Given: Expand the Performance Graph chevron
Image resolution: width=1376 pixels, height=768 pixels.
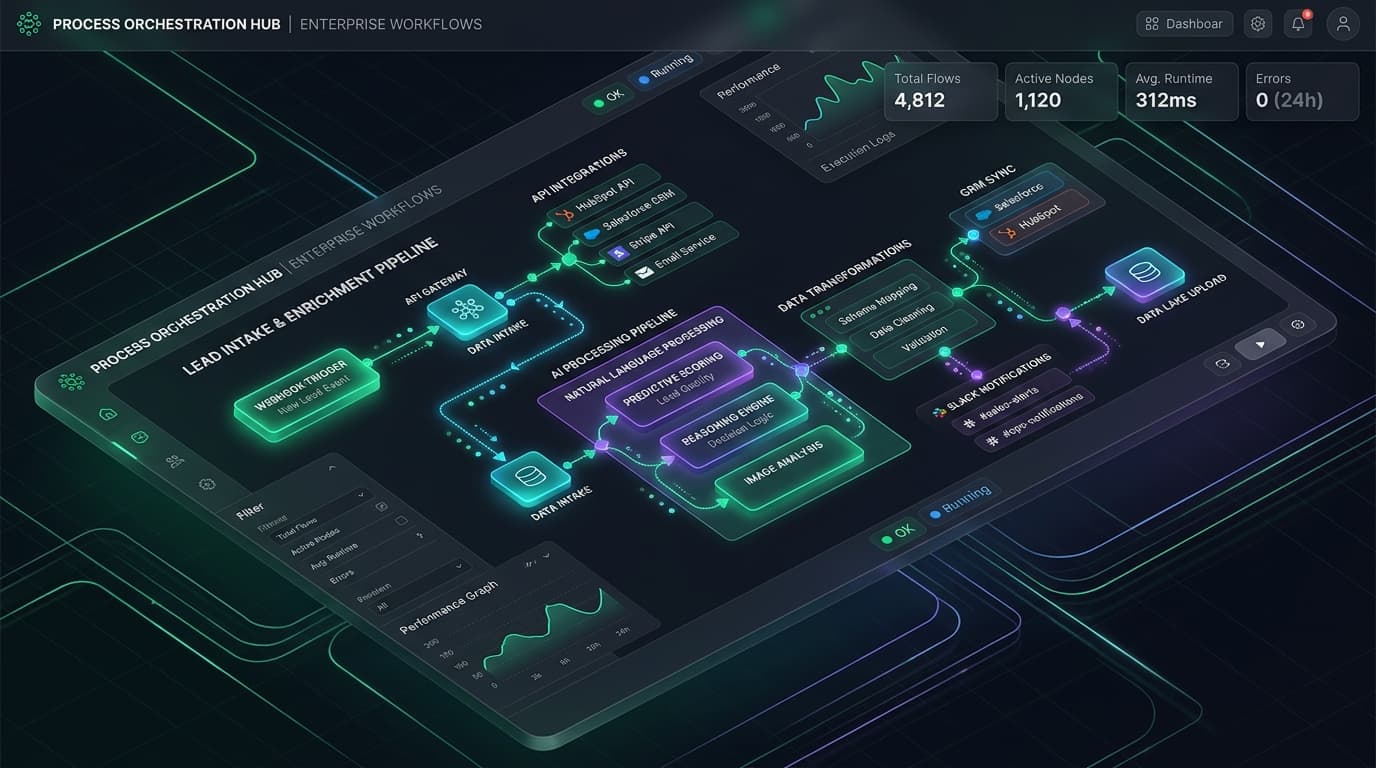Looking at the screenshot, I should (547, 555).
